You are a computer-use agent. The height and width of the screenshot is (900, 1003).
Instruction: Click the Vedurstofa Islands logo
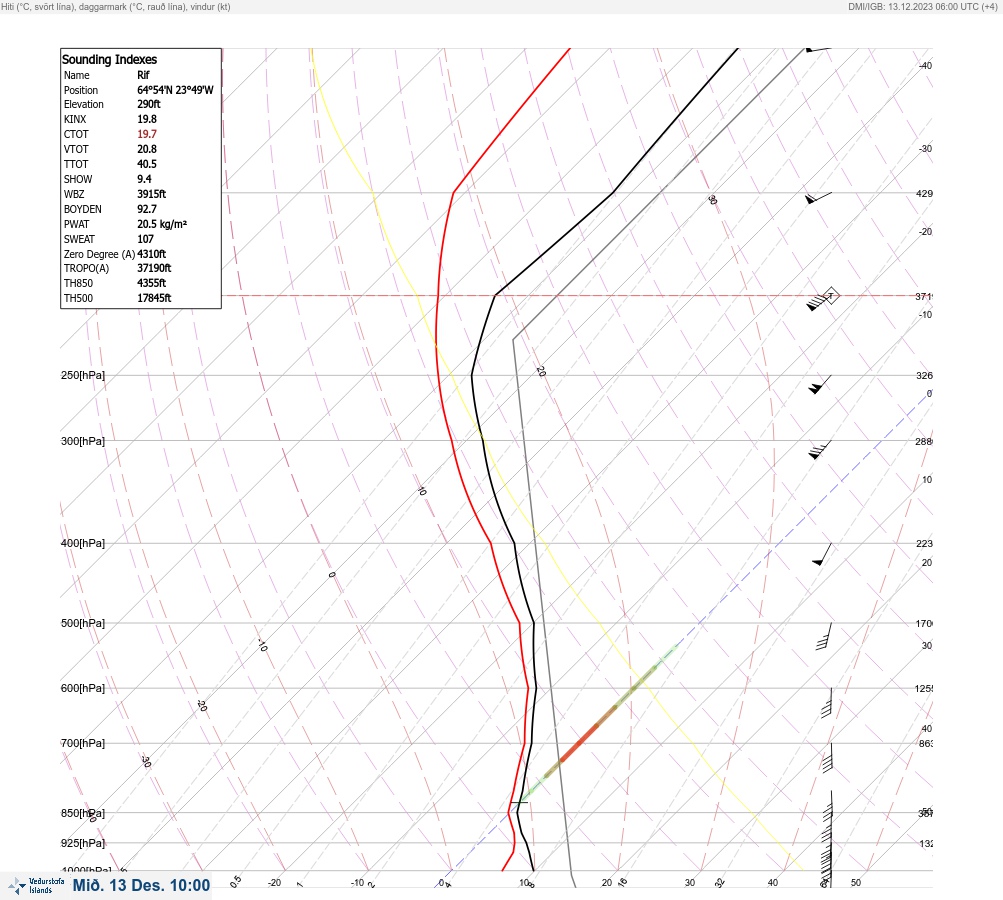(36, 886)
